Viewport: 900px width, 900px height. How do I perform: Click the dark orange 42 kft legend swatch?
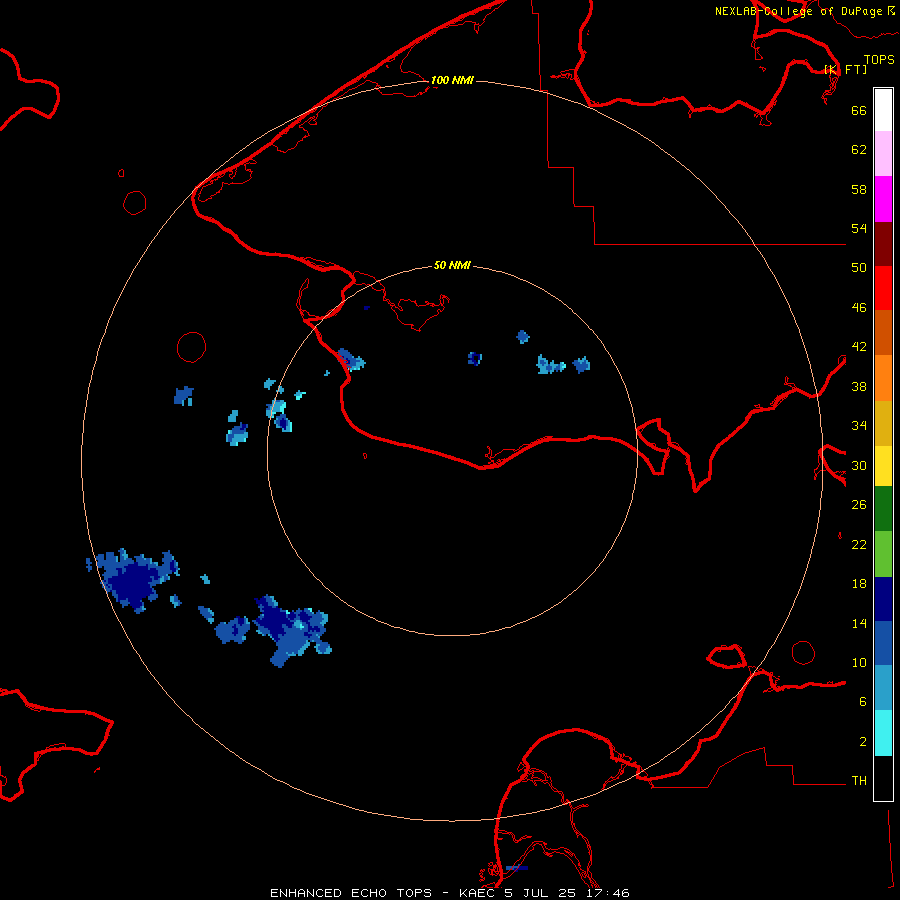click(883, 333)
